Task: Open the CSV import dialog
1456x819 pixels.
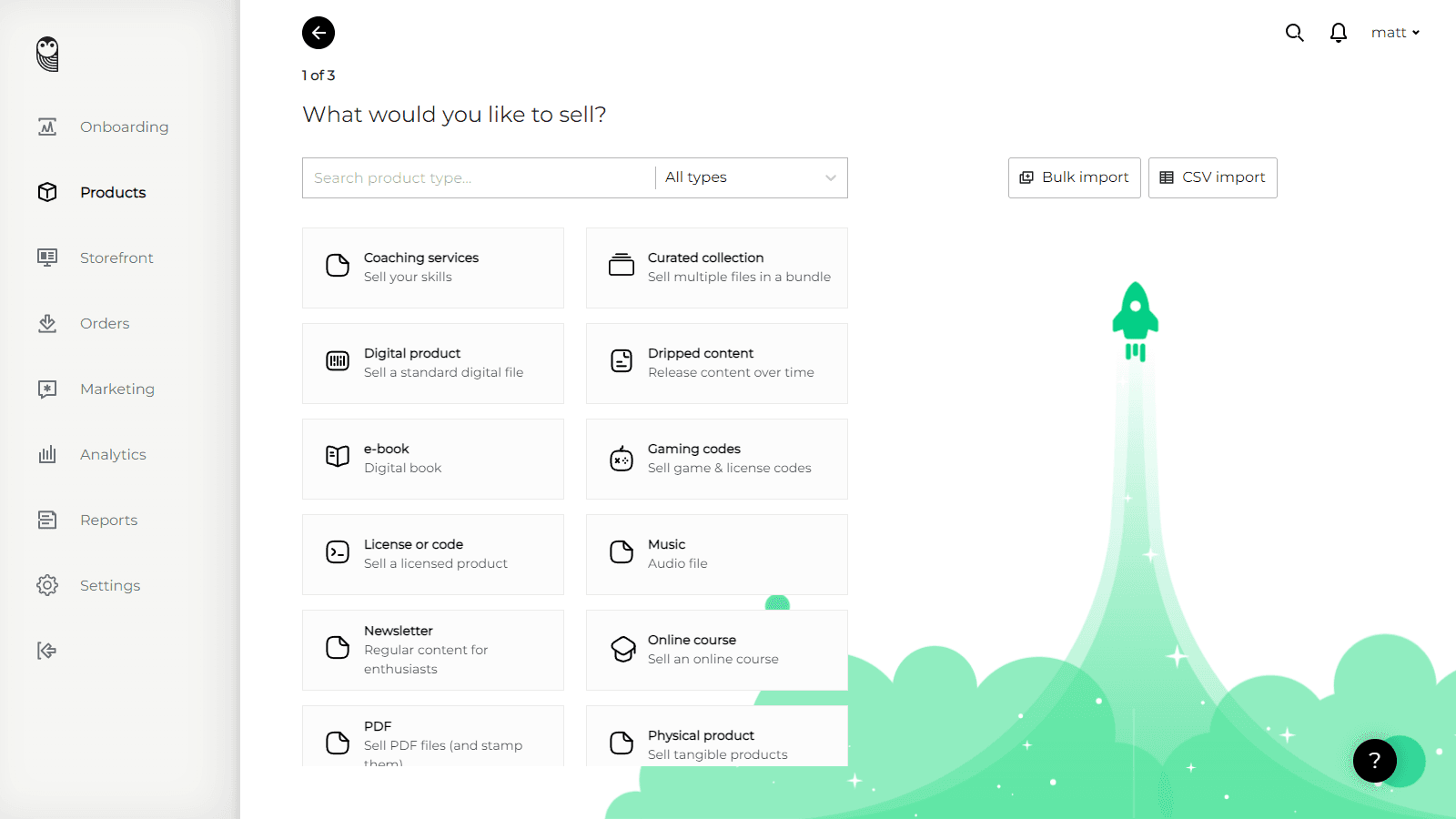Action: coord(1212,177)
